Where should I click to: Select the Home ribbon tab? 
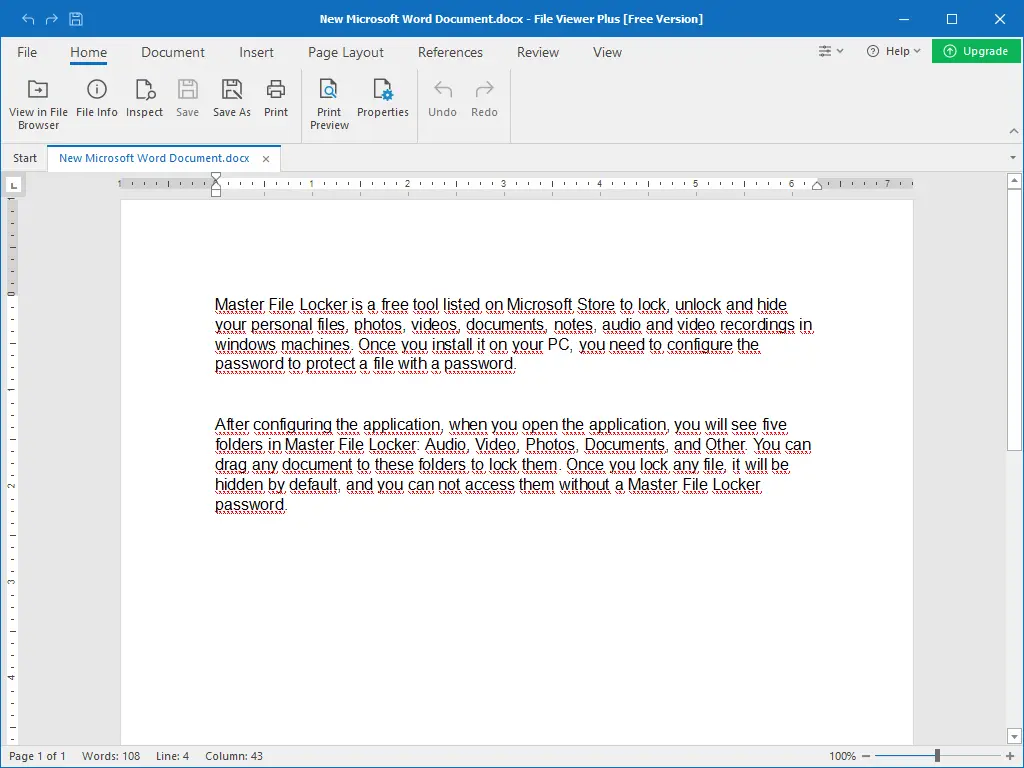pyautogui.click(x=88, y=52)
